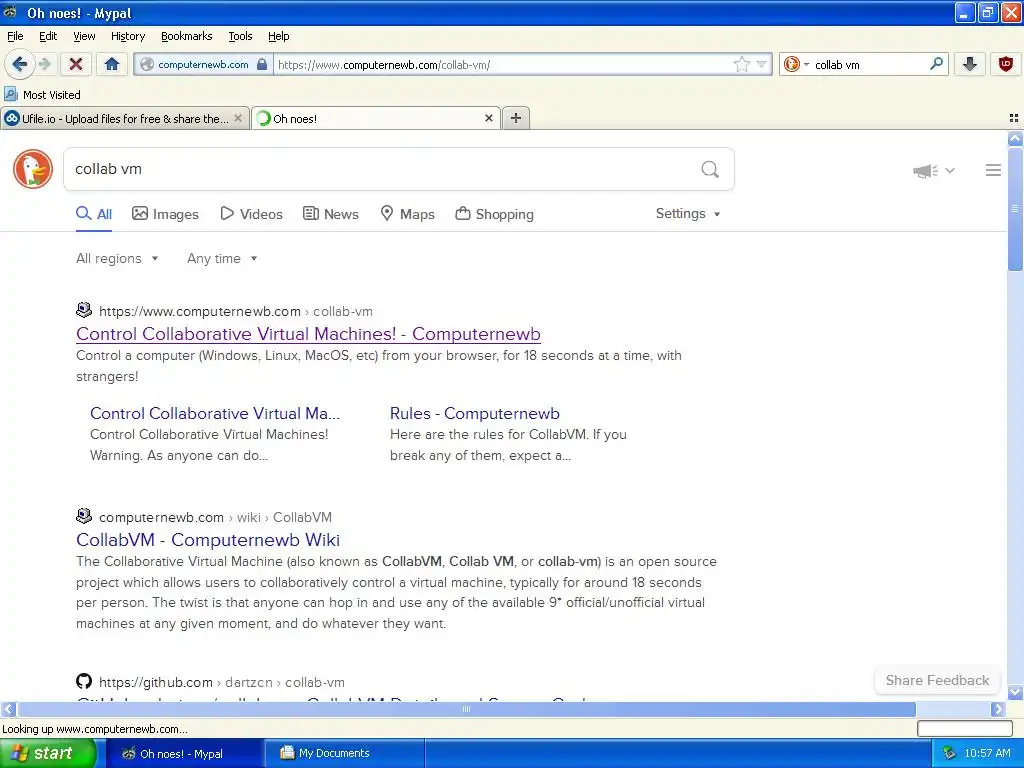Click the list all tabs grid icon
Screen dimensions: 1024x768
click(x=1014, y=118)
